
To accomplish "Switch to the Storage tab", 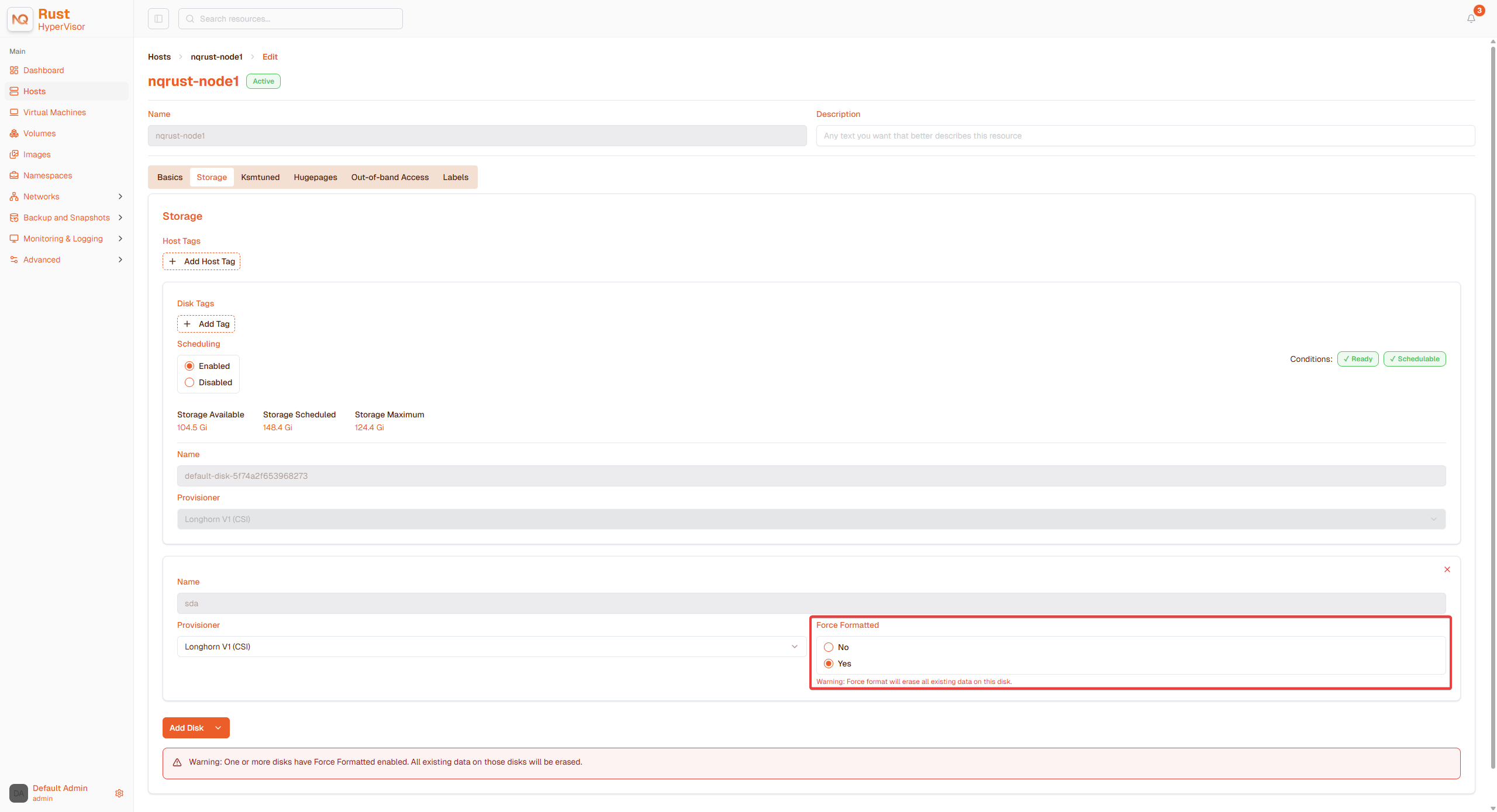I will pos(212,177).
